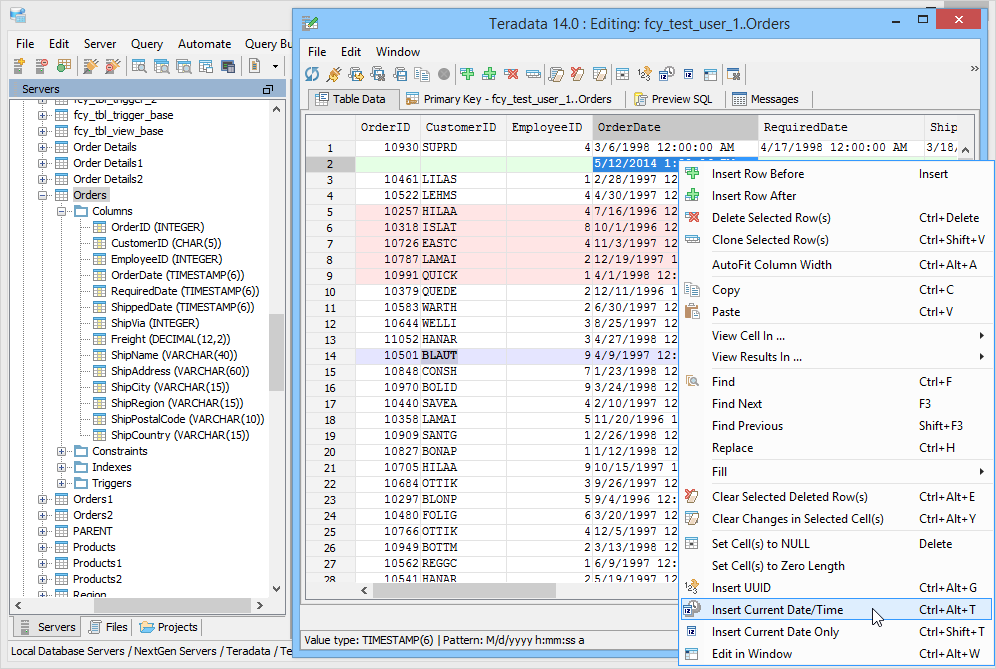Click the data grid horizontal scrollbar thumb
This screenshot has width=996, height=669.
[x=464, y=591]
